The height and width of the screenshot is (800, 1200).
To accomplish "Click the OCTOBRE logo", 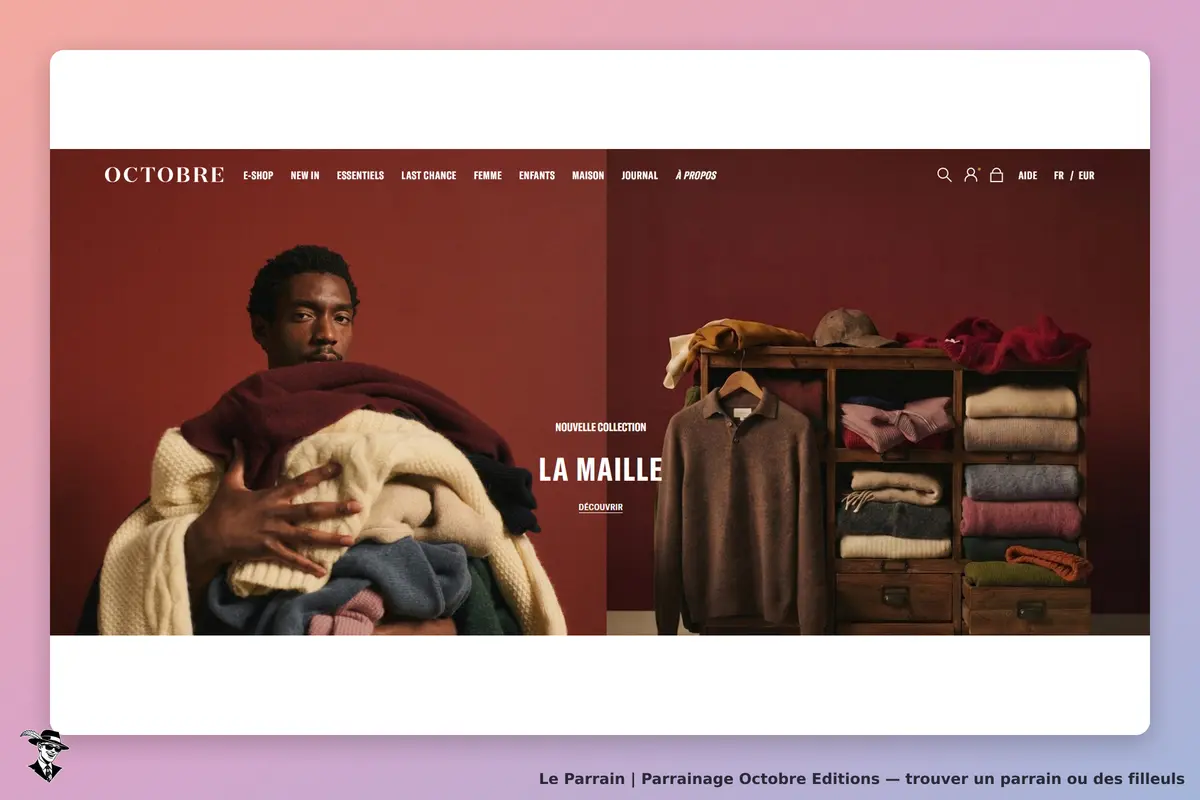I will (164, 175).
